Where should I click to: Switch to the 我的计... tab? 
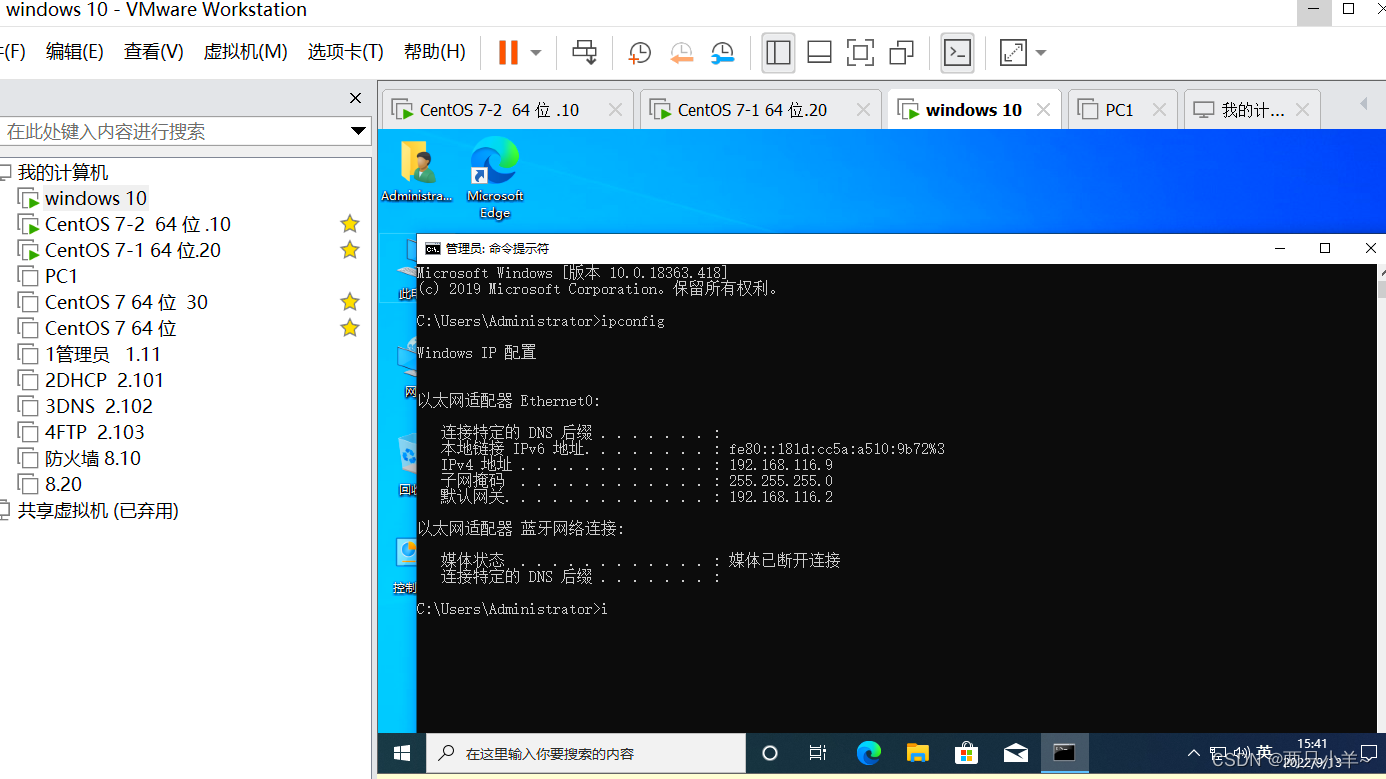[1252, 110]
